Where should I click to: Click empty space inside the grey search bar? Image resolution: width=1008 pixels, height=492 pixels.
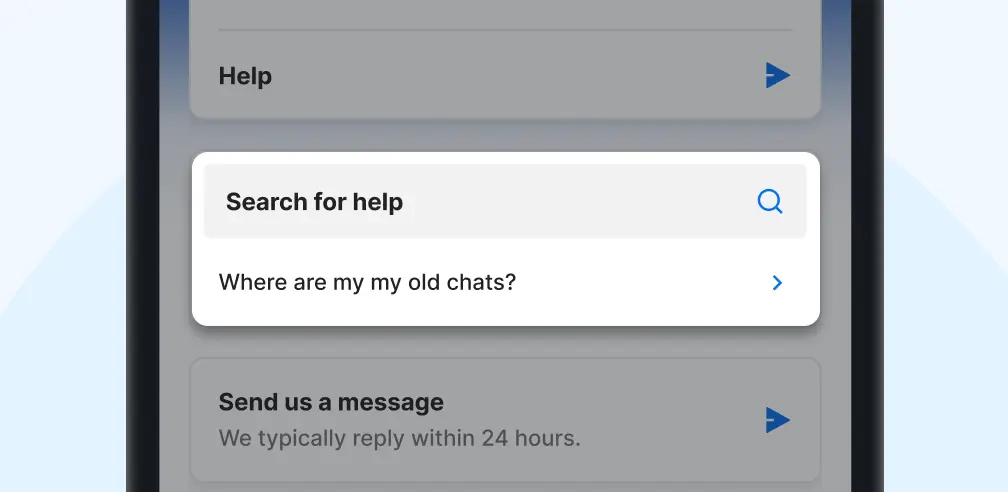point(580,202)
